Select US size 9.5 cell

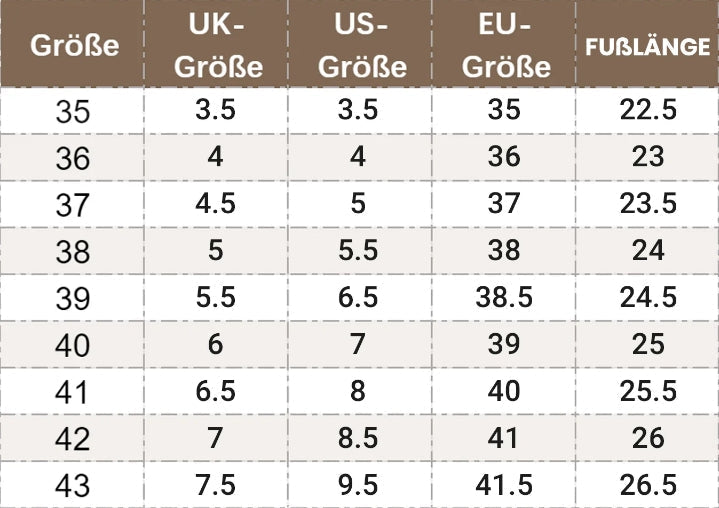[x=358, y=484]
